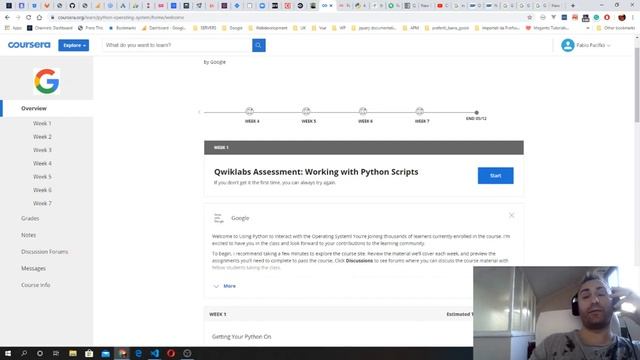Open Week 2 in the sidebar
640x360 pixels.
(x=42, y=137)
